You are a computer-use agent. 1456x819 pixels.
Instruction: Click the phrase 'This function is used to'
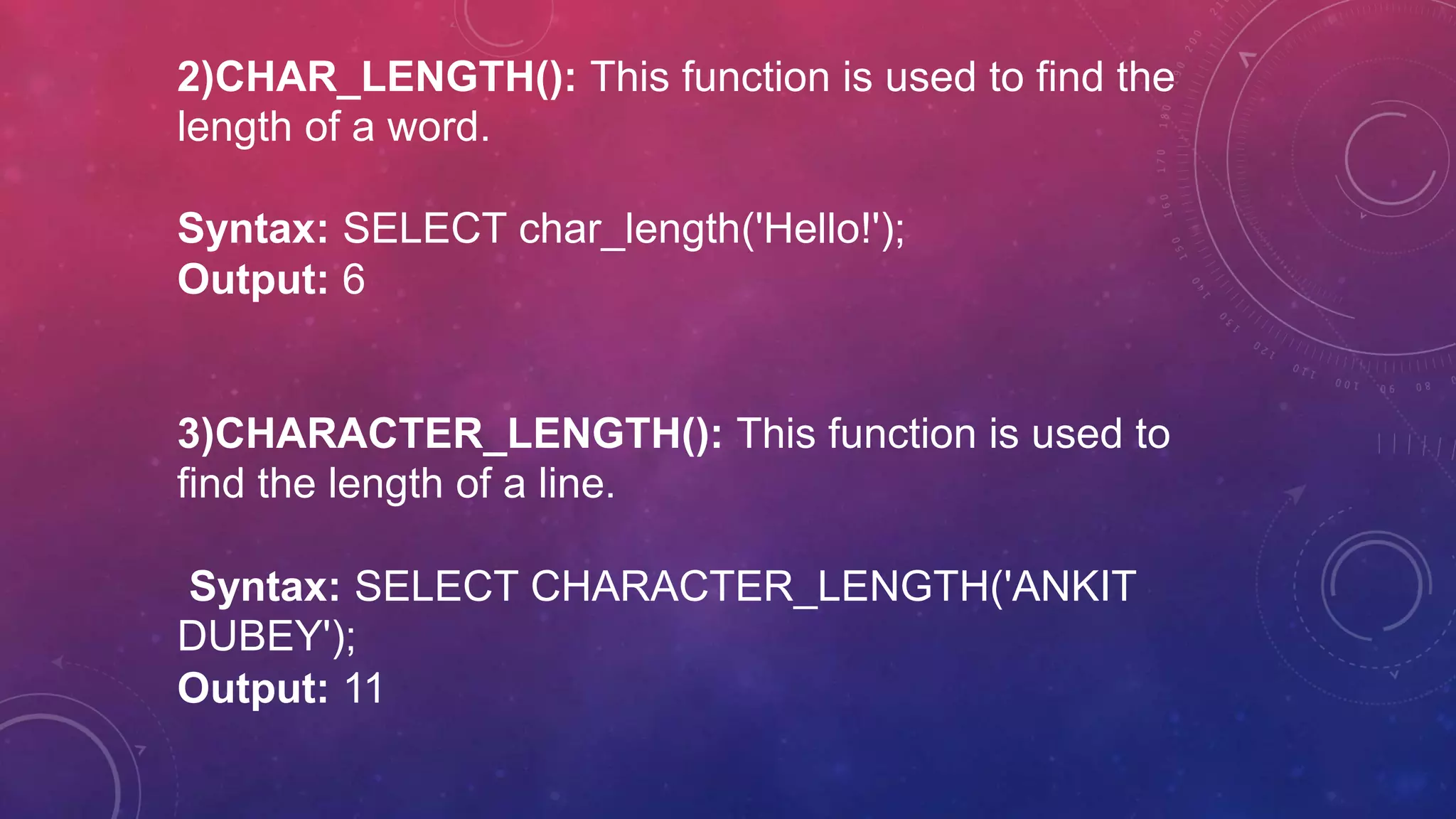[953, 434]
